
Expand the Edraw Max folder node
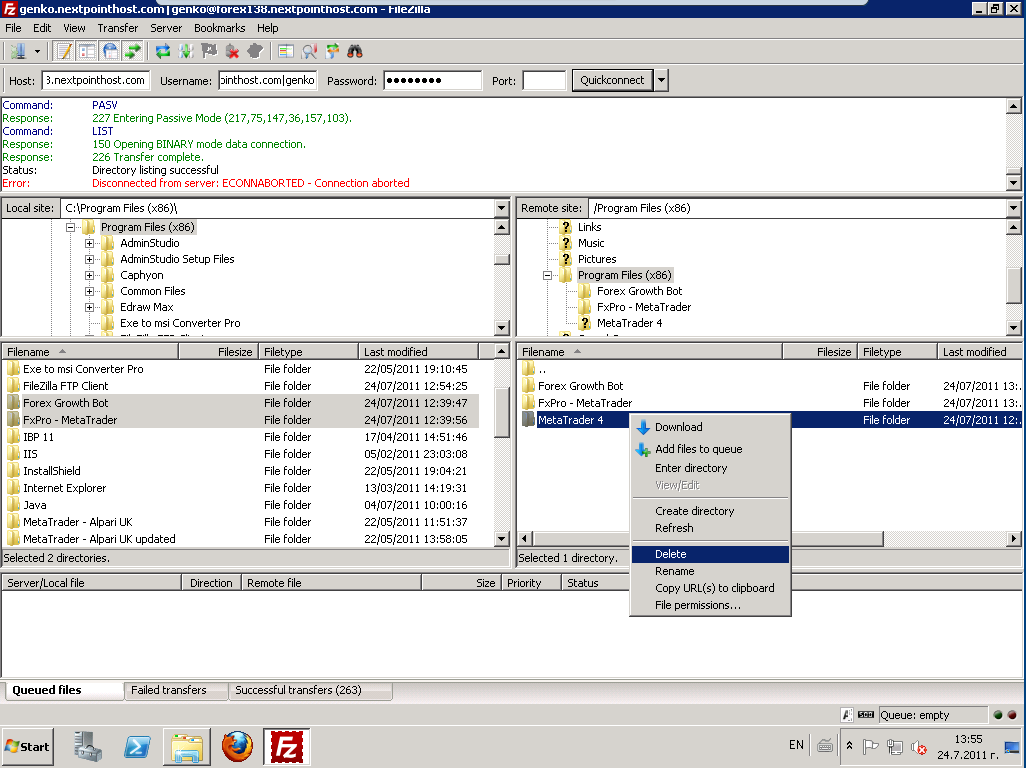click(89, 307)
